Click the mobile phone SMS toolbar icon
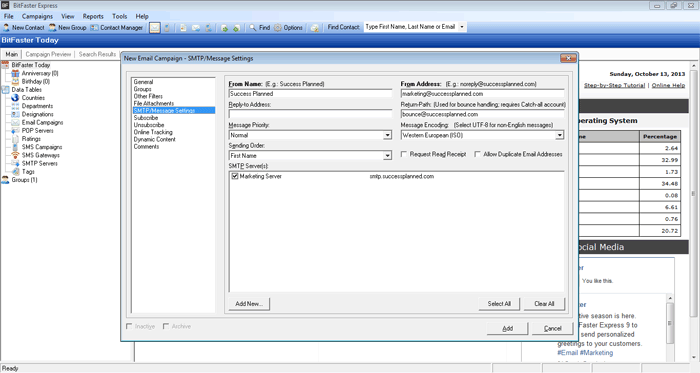700x373 pixels. [167, 28]
